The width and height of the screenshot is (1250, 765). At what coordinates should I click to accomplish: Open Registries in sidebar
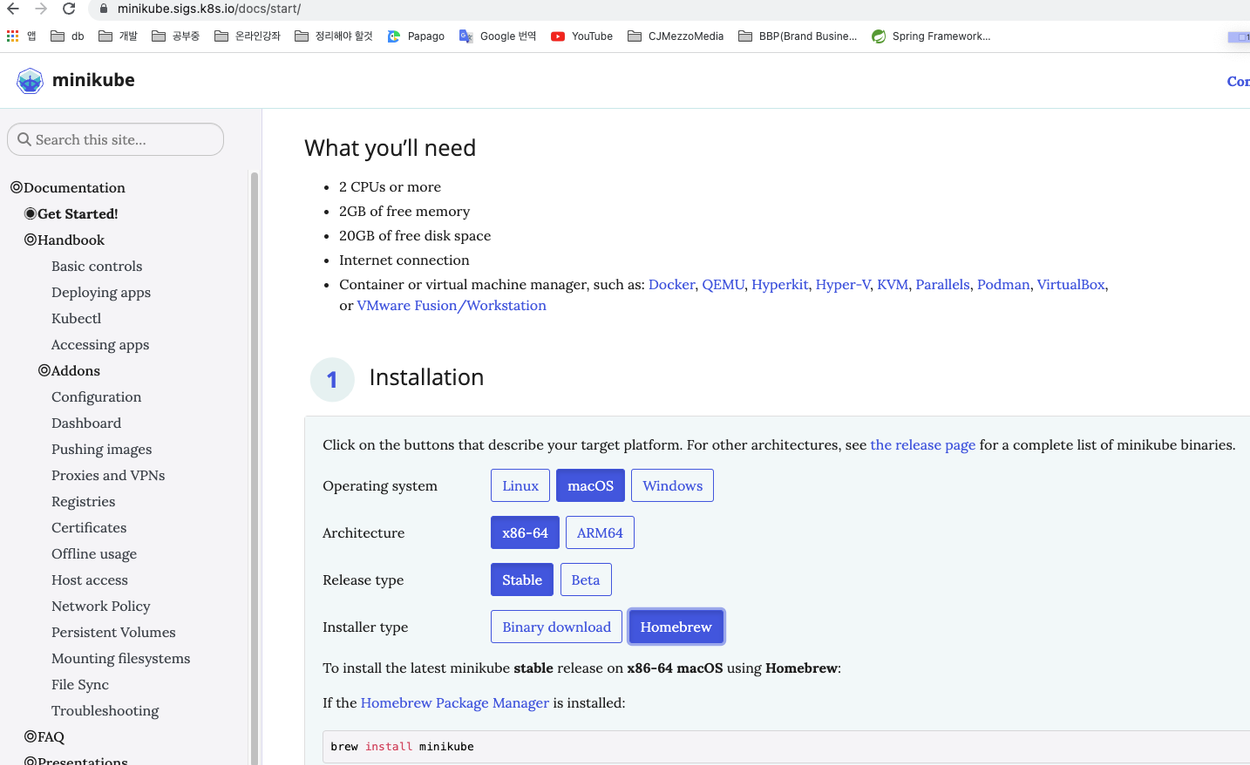click(83, 501)
